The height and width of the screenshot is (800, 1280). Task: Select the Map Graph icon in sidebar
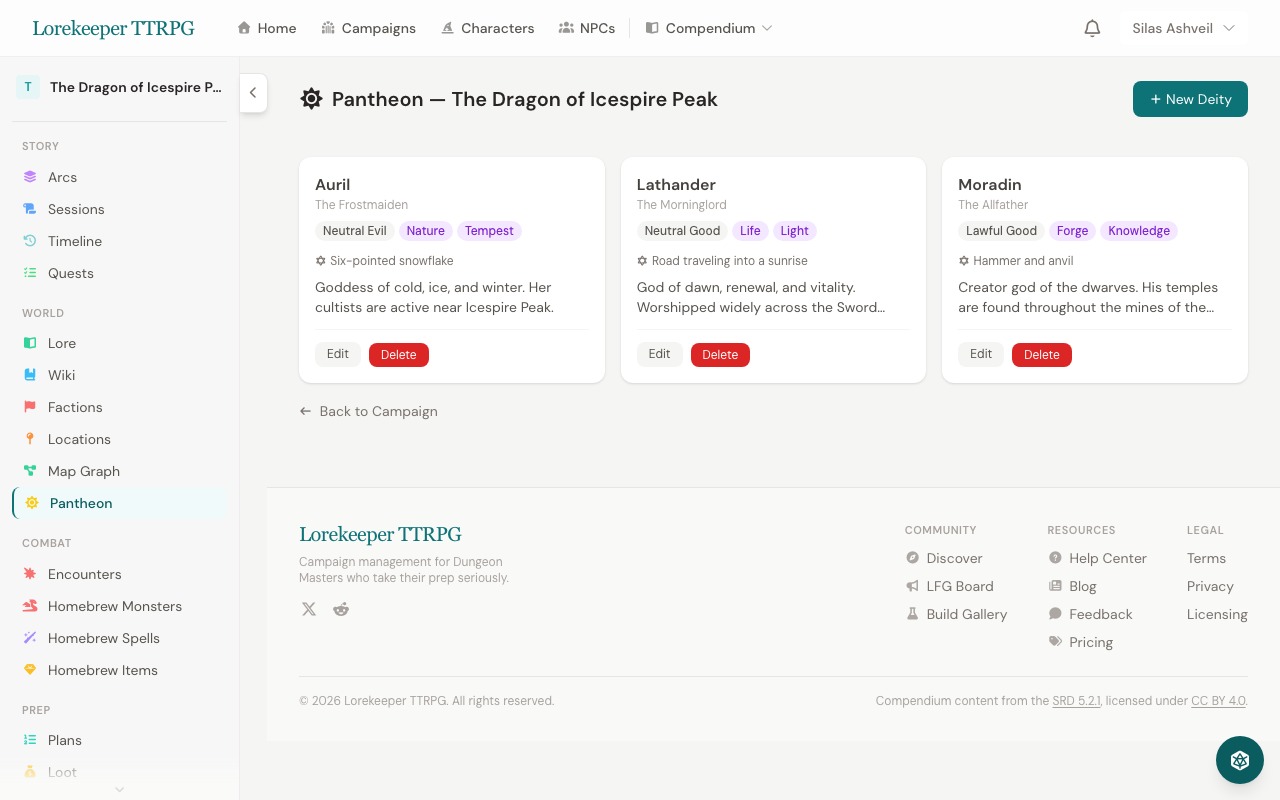(30, 471)
